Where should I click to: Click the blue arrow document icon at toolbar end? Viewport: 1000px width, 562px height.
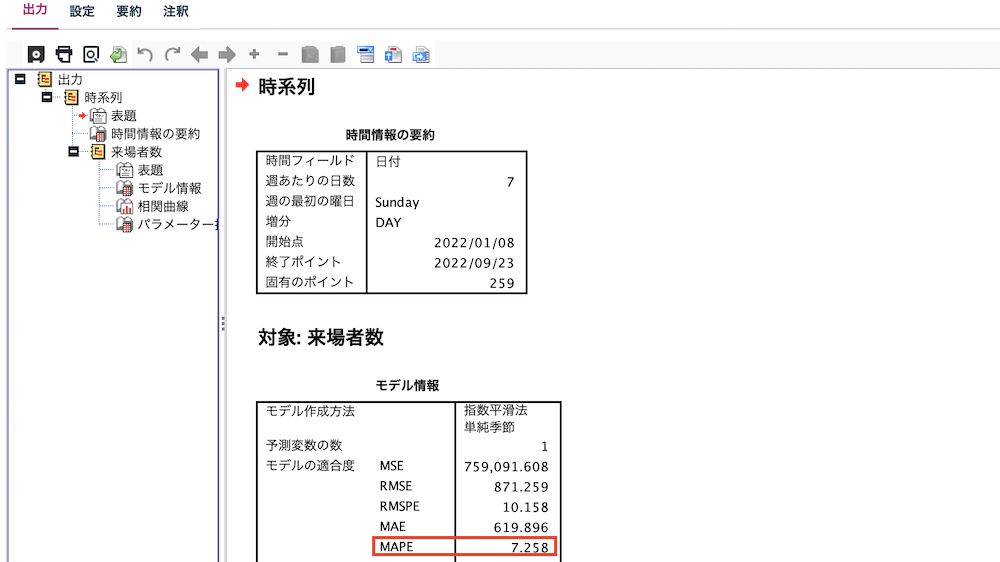point(421,54)
